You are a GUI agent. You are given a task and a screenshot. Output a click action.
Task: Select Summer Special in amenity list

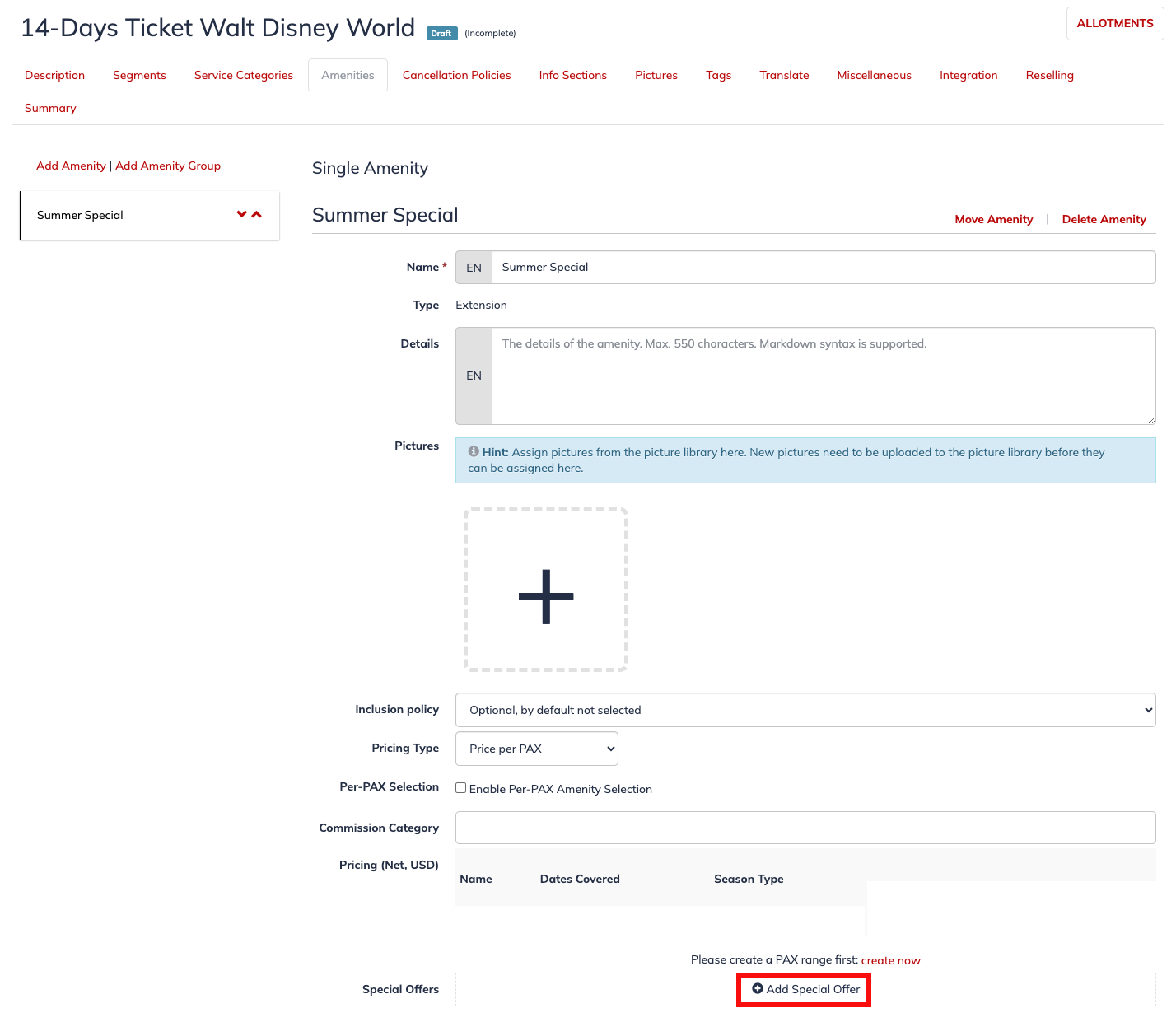[150, 215]
